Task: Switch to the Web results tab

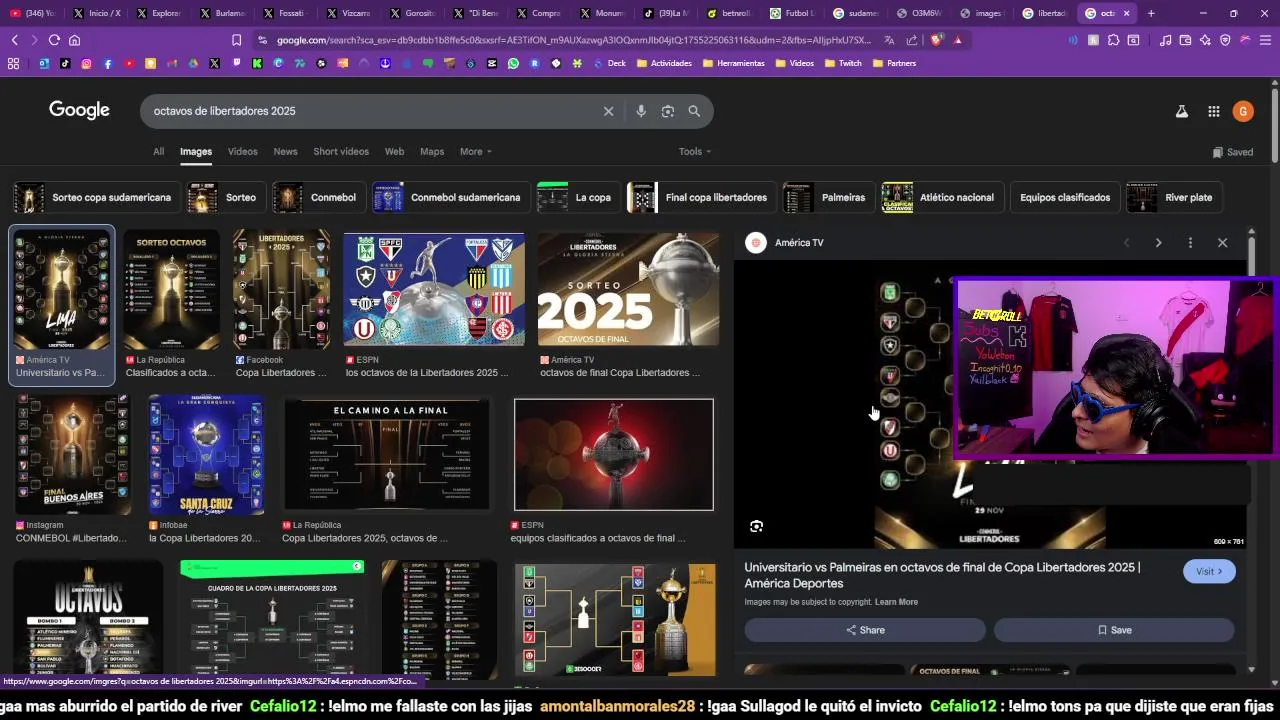Action: click(x=394, y=152)
